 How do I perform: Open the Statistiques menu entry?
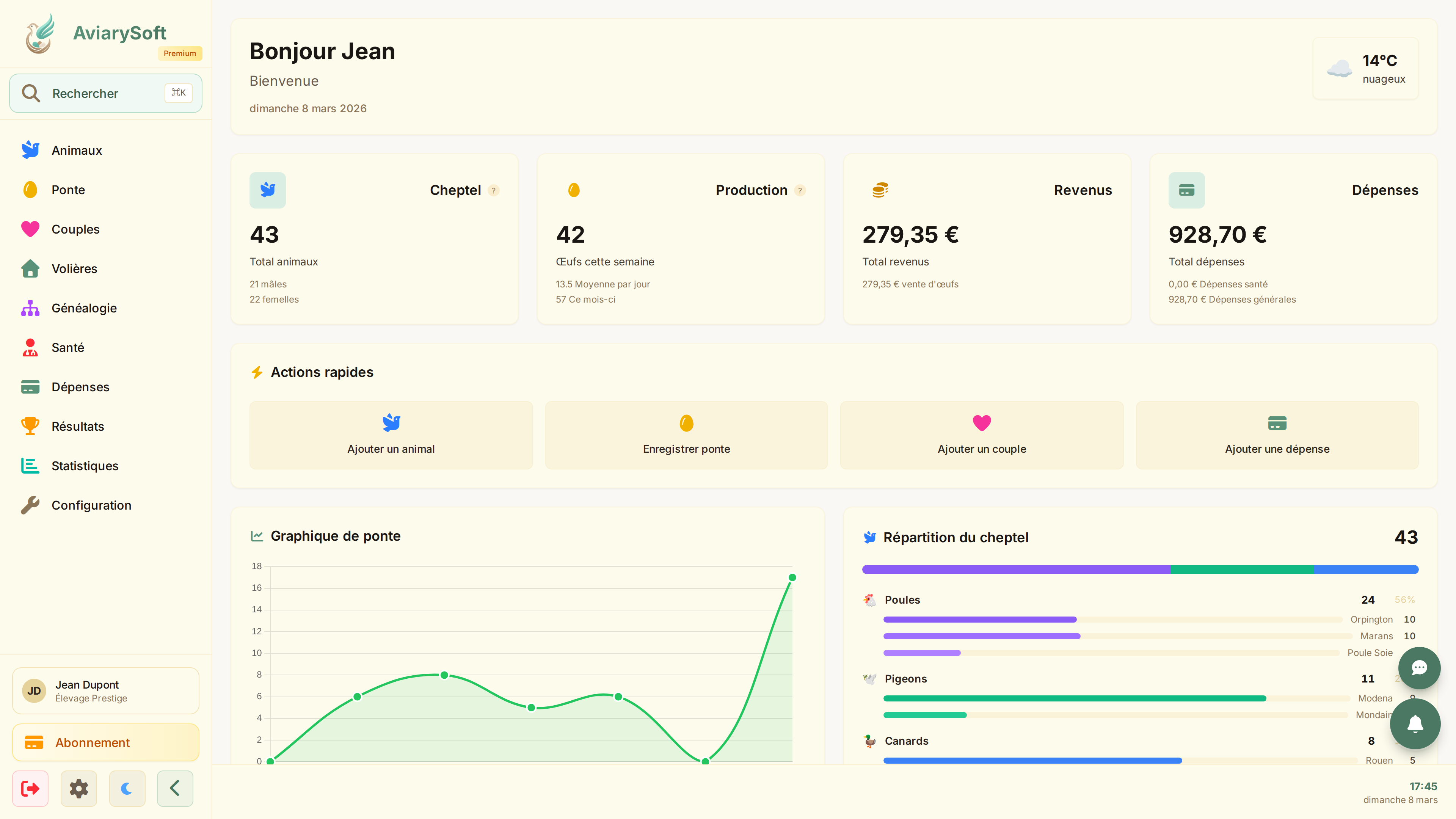point(30,466)
